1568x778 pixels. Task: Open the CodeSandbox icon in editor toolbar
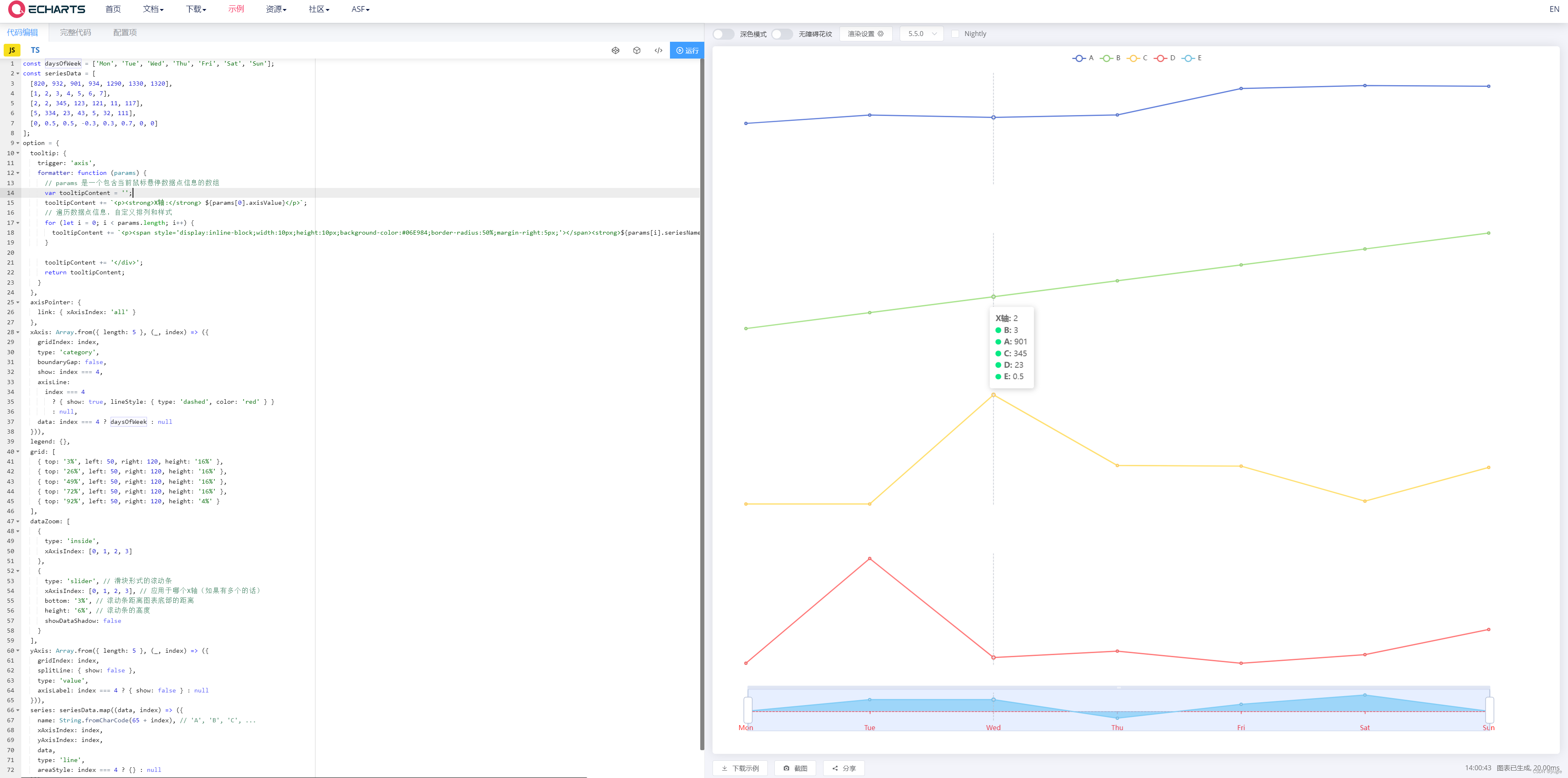coord(615,50)
